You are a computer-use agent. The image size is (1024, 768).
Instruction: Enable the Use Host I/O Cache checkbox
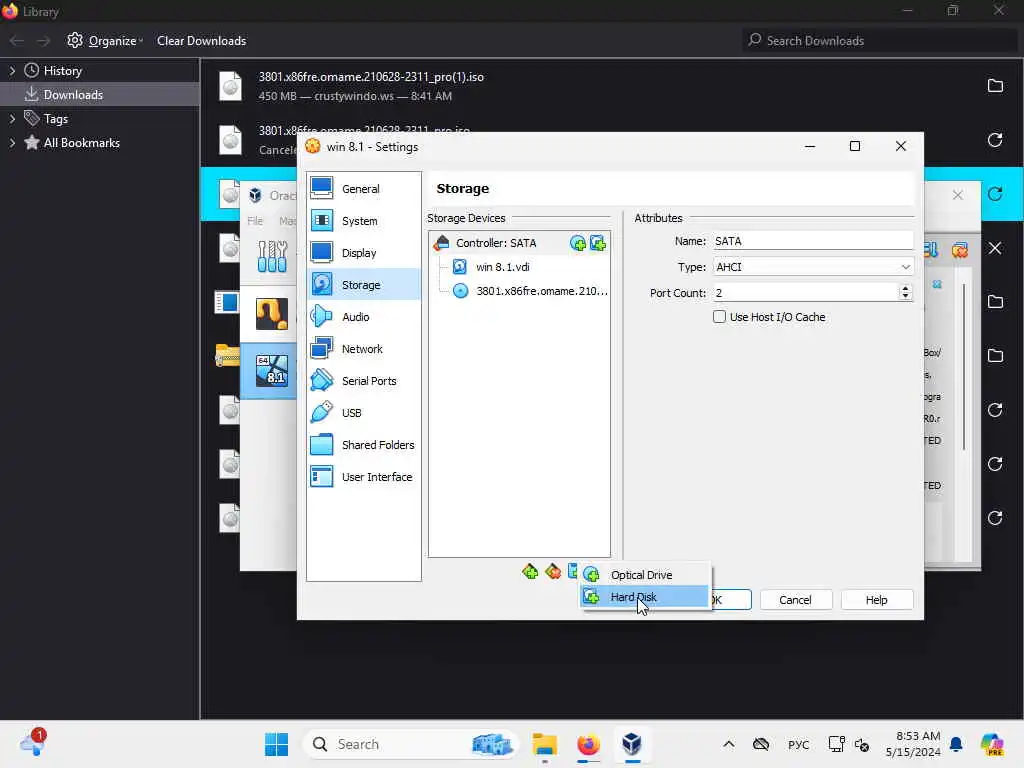[719, 317]
